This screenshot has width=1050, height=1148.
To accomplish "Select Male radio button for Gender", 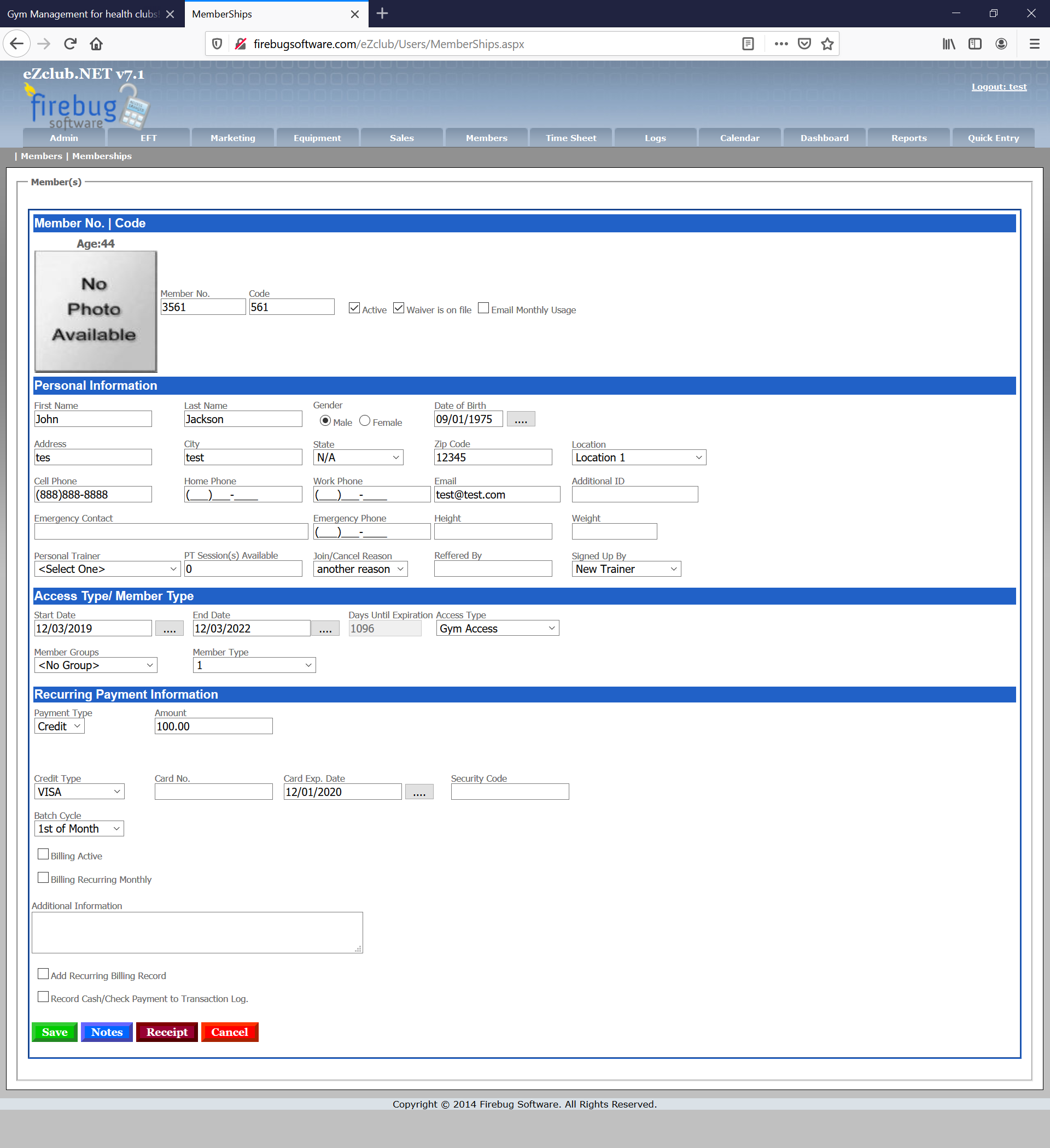I will click(x=323, y=421).
